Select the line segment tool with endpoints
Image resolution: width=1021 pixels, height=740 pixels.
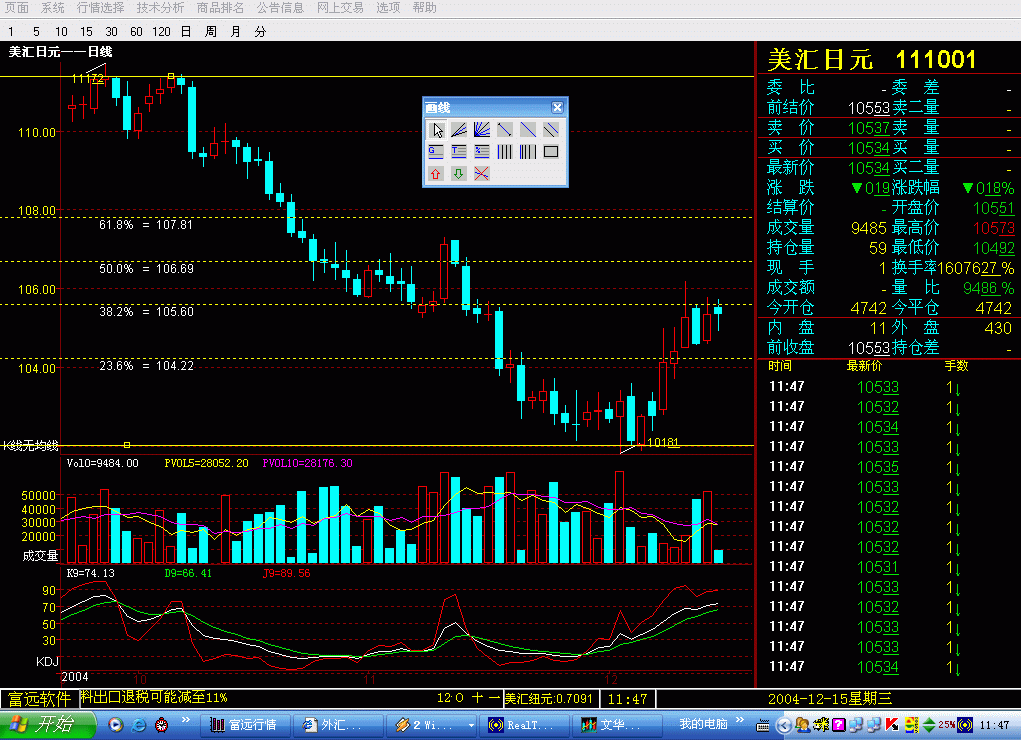click(505, 130)
